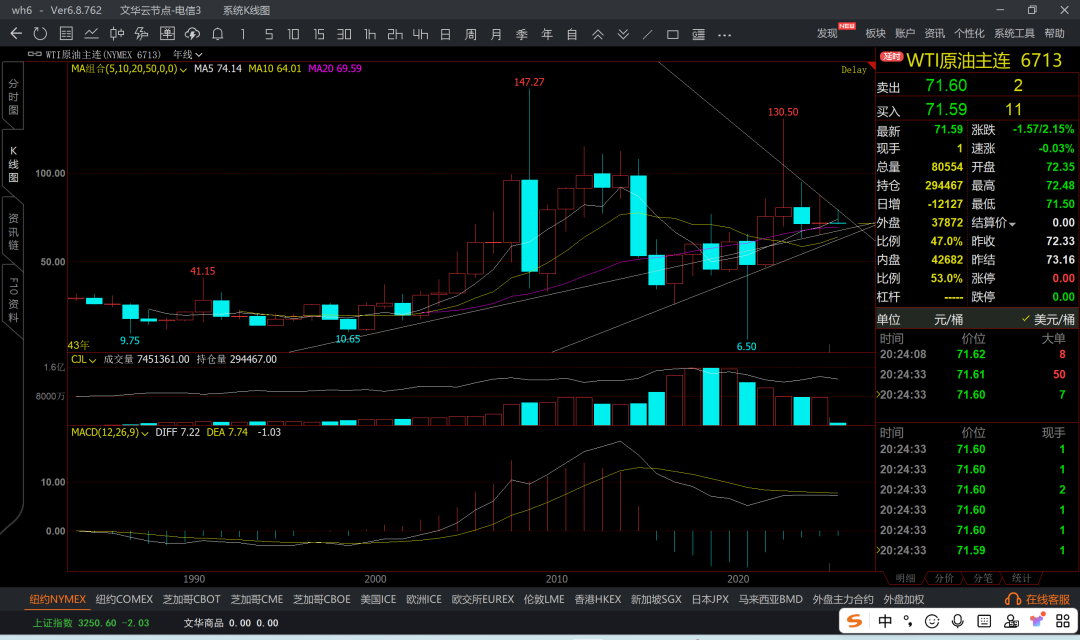
Task: Select the 伦敦LME exchange tab
Action: click(544, 599)
